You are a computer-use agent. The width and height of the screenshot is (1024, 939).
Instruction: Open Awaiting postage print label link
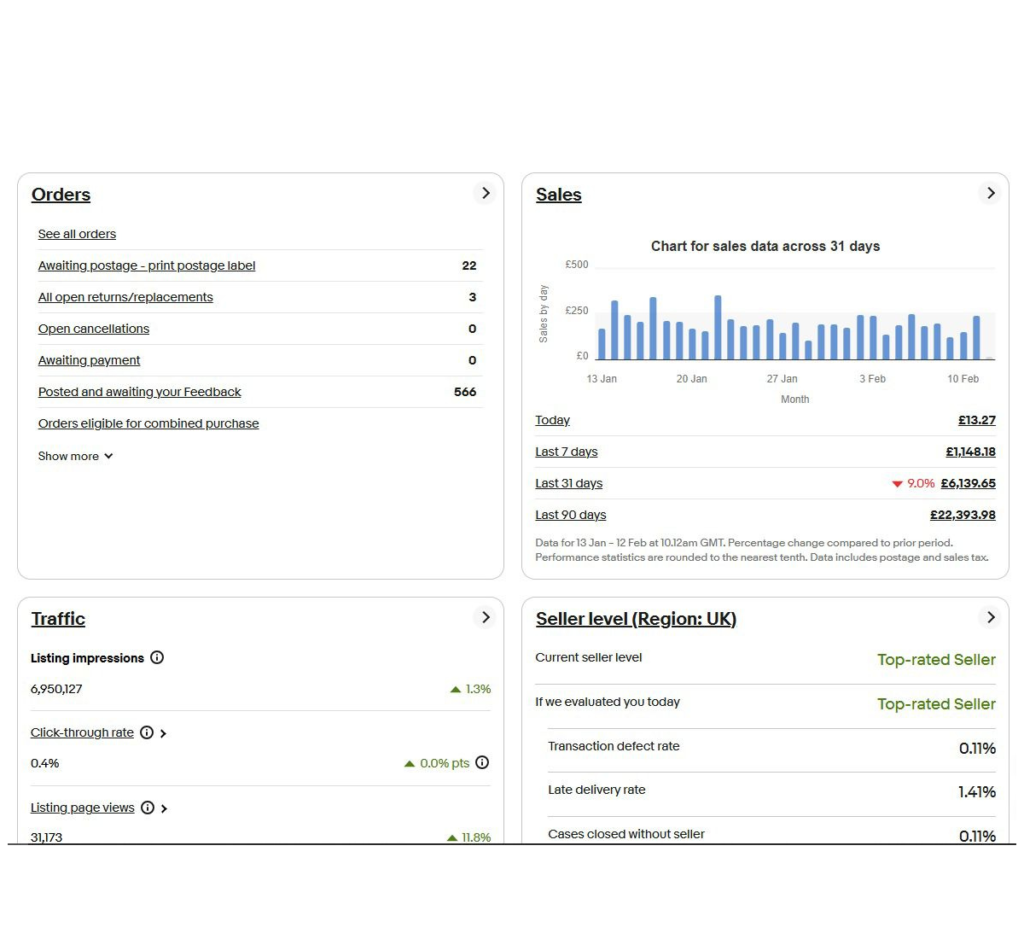pyautogui.click(x=146, y=266)
